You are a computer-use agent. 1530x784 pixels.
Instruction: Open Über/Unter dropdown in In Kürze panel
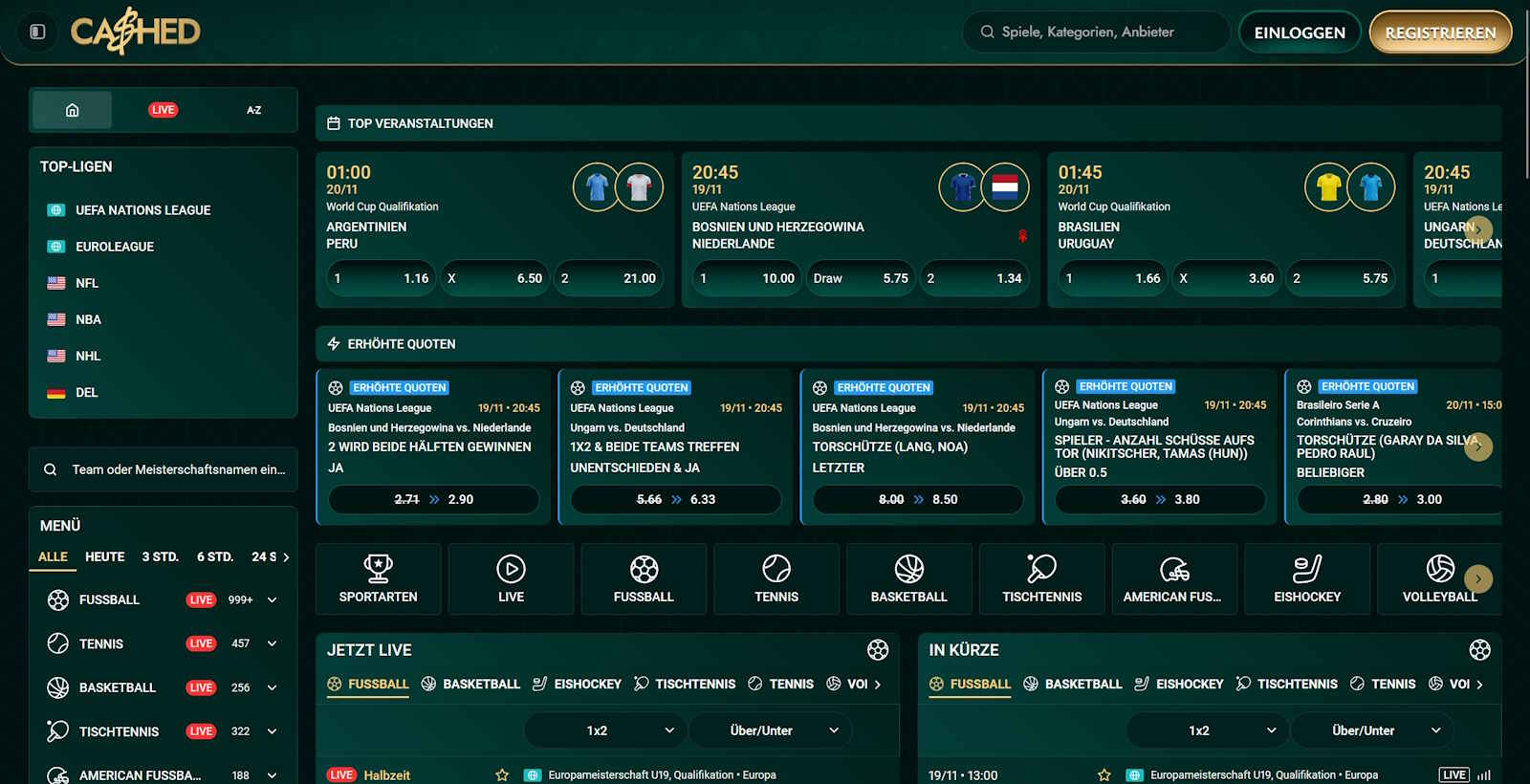click(1372, 730)
